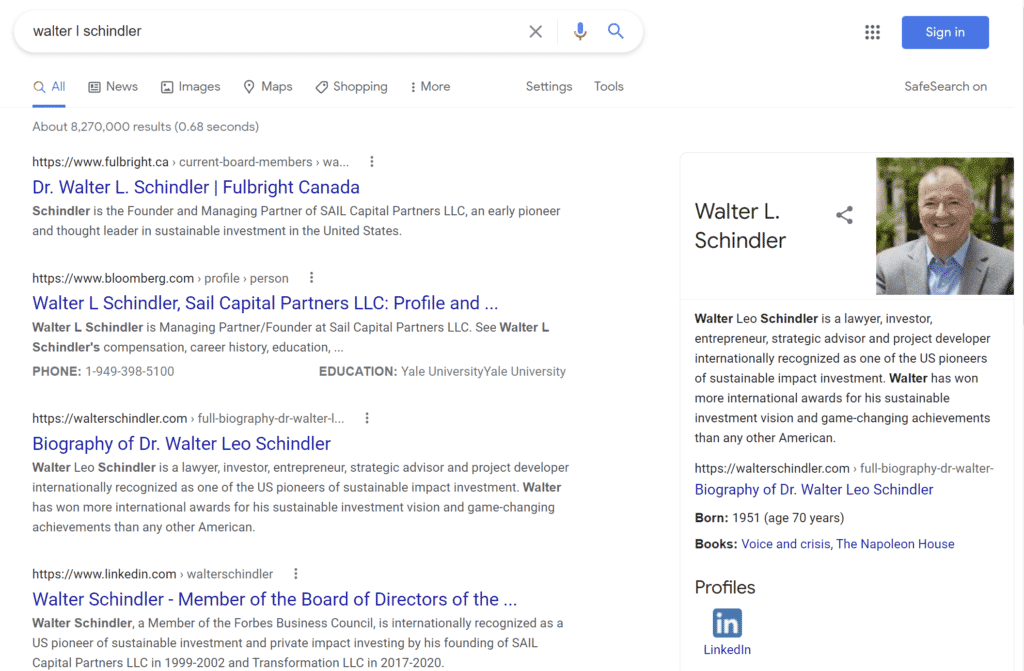Click the LinkedIn text label under Profiles
Image resolution: width=1024 pixels, height=671 pixels.
[x=727, y=649]
